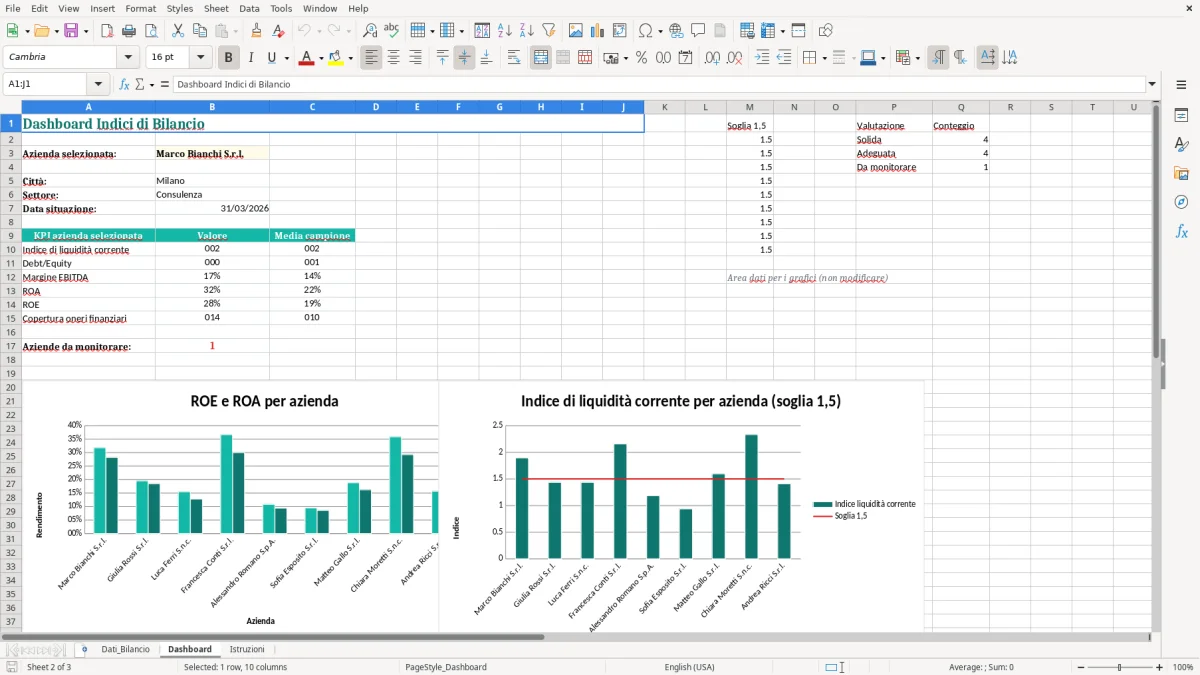The width and height of the screenshot is (1200, 675).
Task: Click the zoom in plus button
Action: click(x=1160, y=667)
